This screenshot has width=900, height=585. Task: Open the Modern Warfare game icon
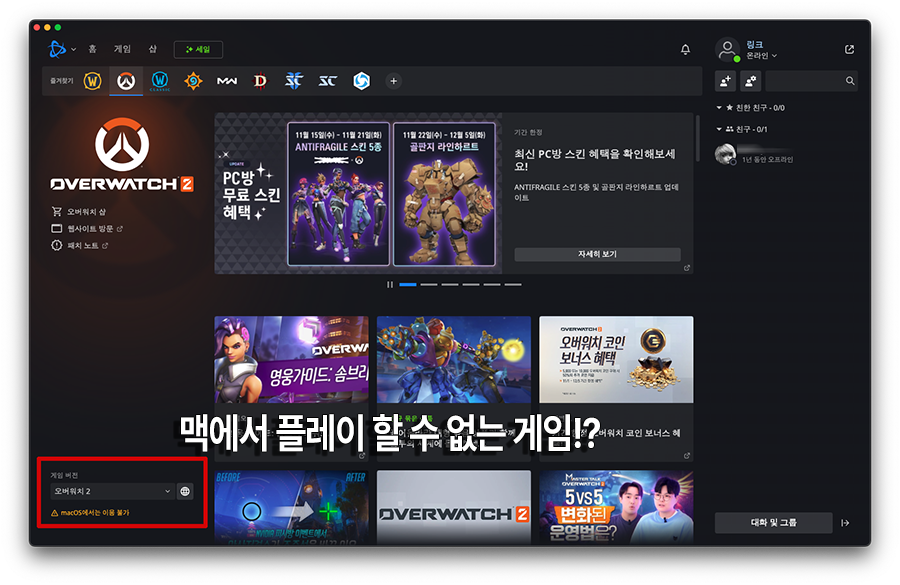coord(227,81)
